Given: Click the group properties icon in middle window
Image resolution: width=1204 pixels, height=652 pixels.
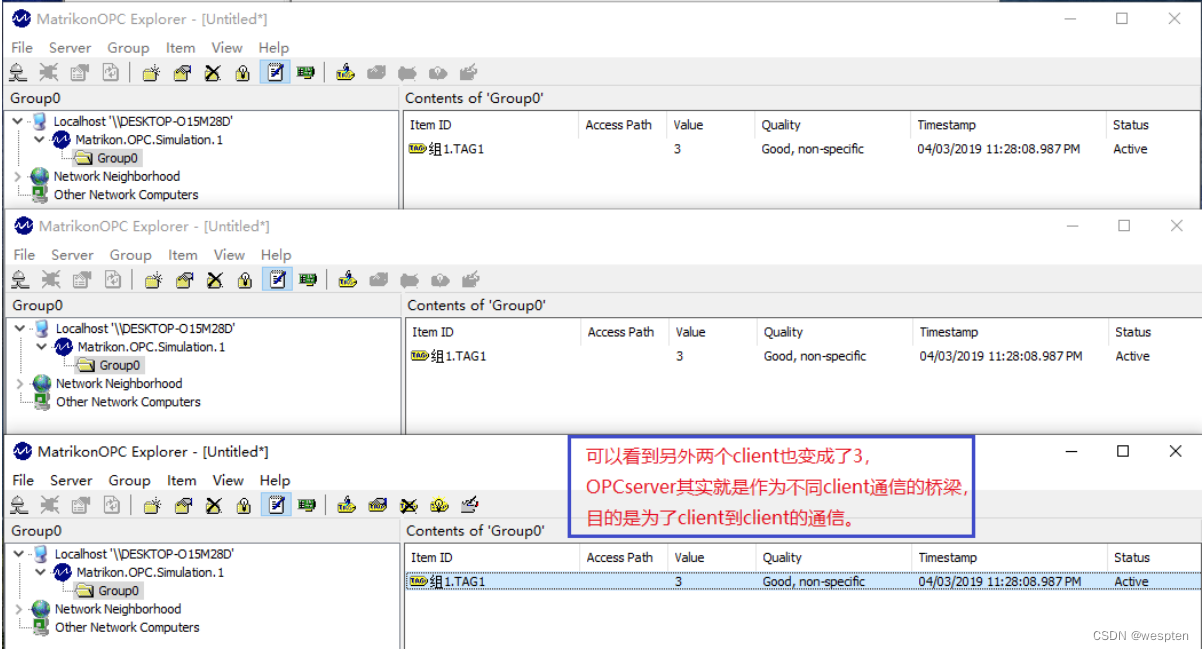Looking at the screenshot, I should tap(183, 279).
